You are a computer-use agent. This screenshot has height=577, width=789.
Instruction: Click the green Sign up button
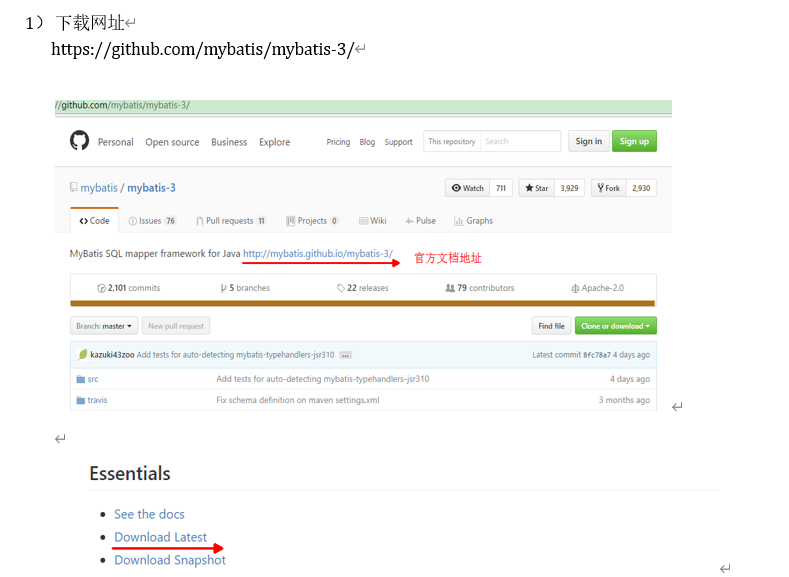click(634, 141)
